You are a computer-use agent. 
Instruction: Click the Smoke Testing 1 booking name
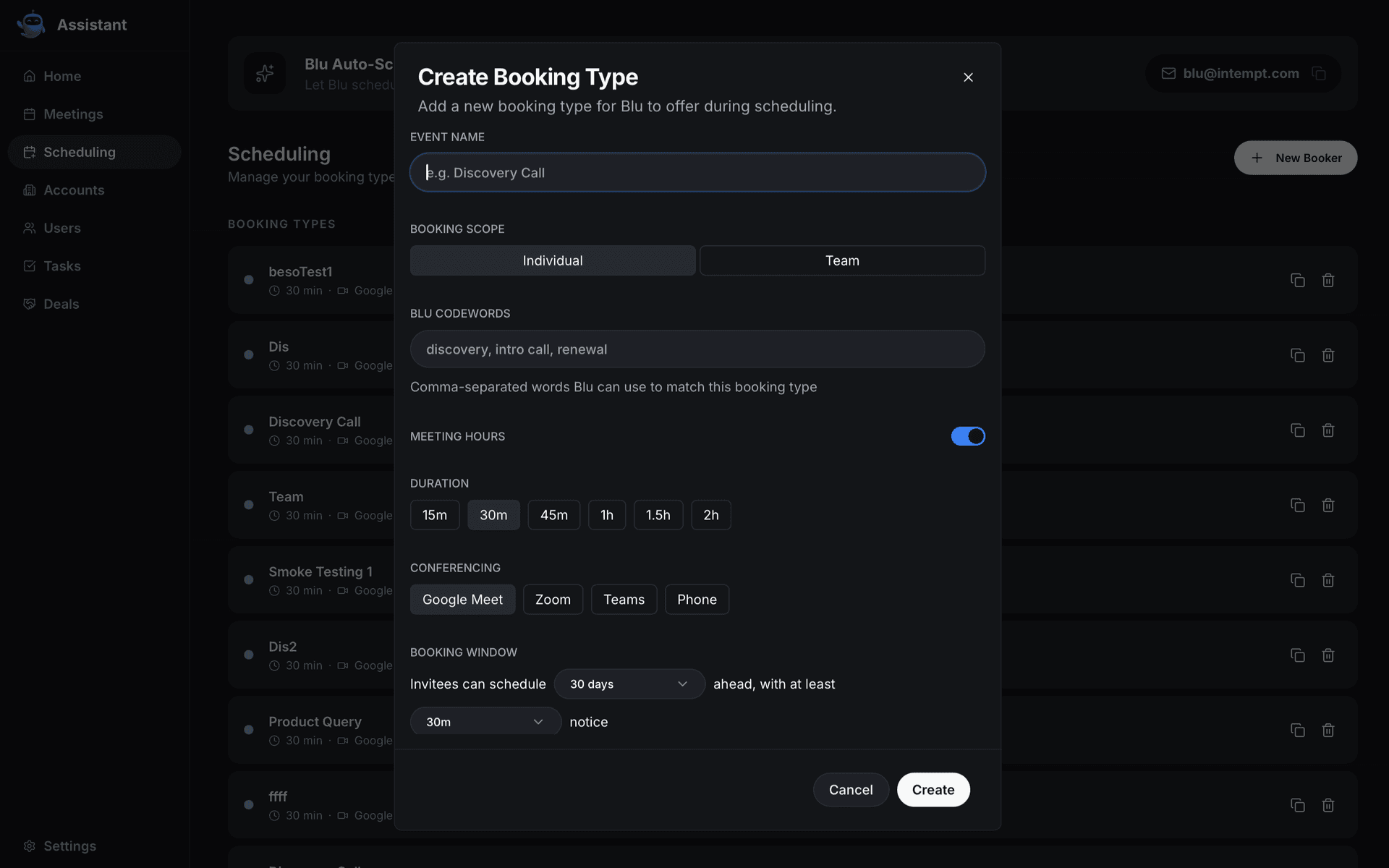pos(320,571)
